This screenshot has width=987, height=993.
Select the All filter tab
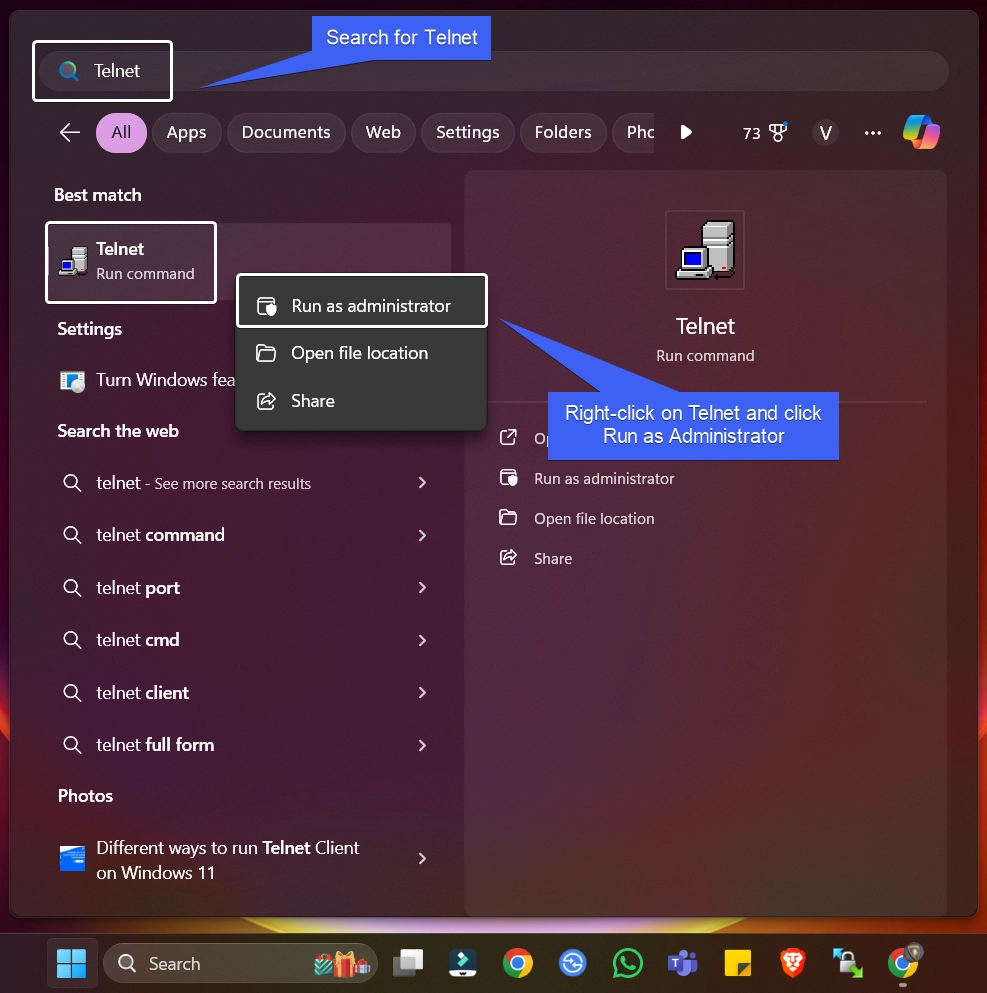pos(121,132)
